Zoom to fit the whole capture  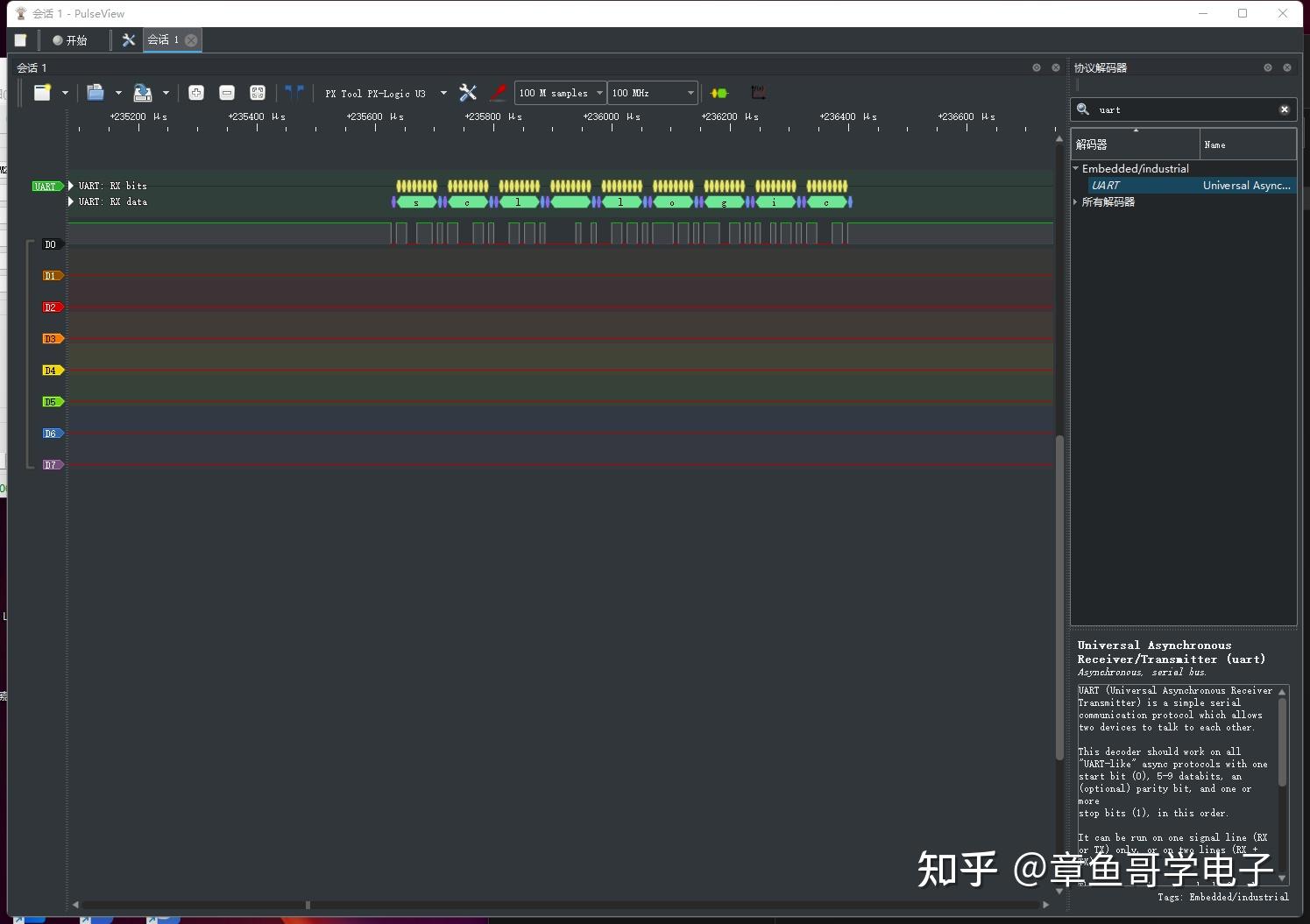click(258, 93)
